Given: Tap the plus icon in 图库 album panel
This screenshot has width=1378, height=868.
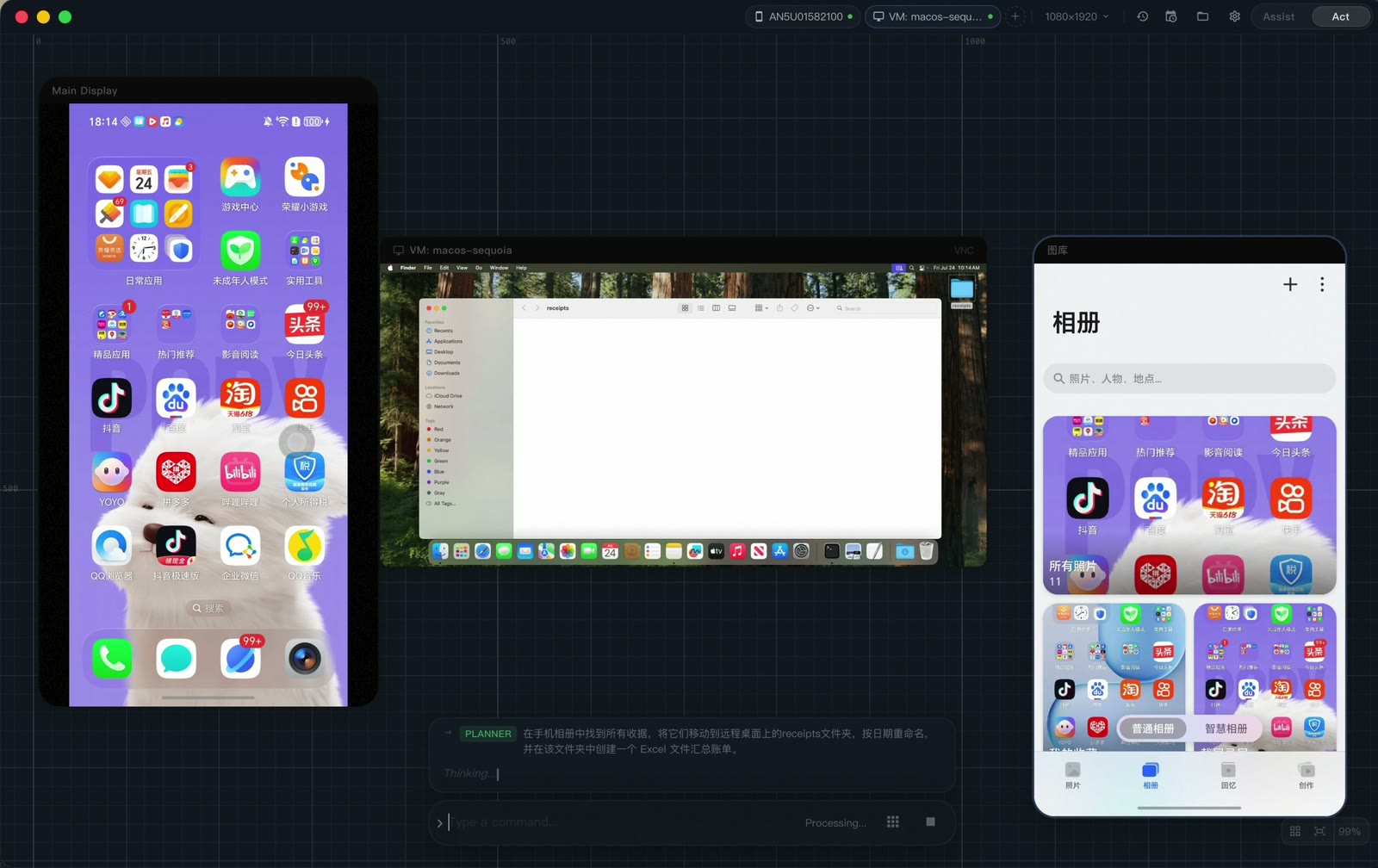Looking at the screenshot, I should [1290, 284].
